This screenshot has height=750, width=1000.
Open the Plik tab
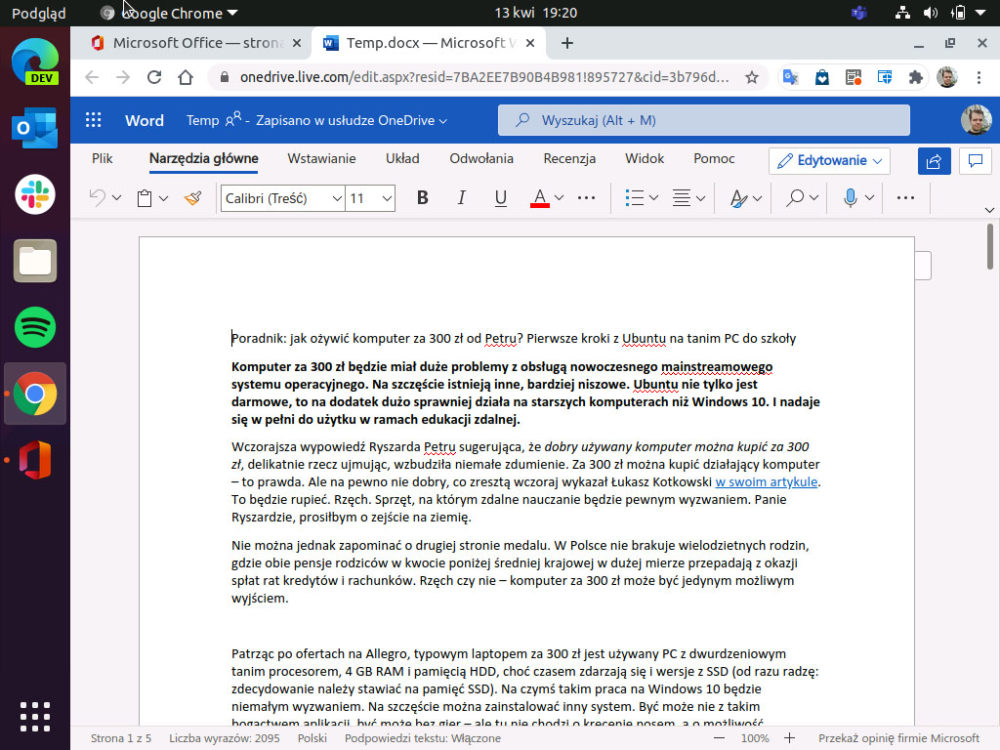point(102,159)
